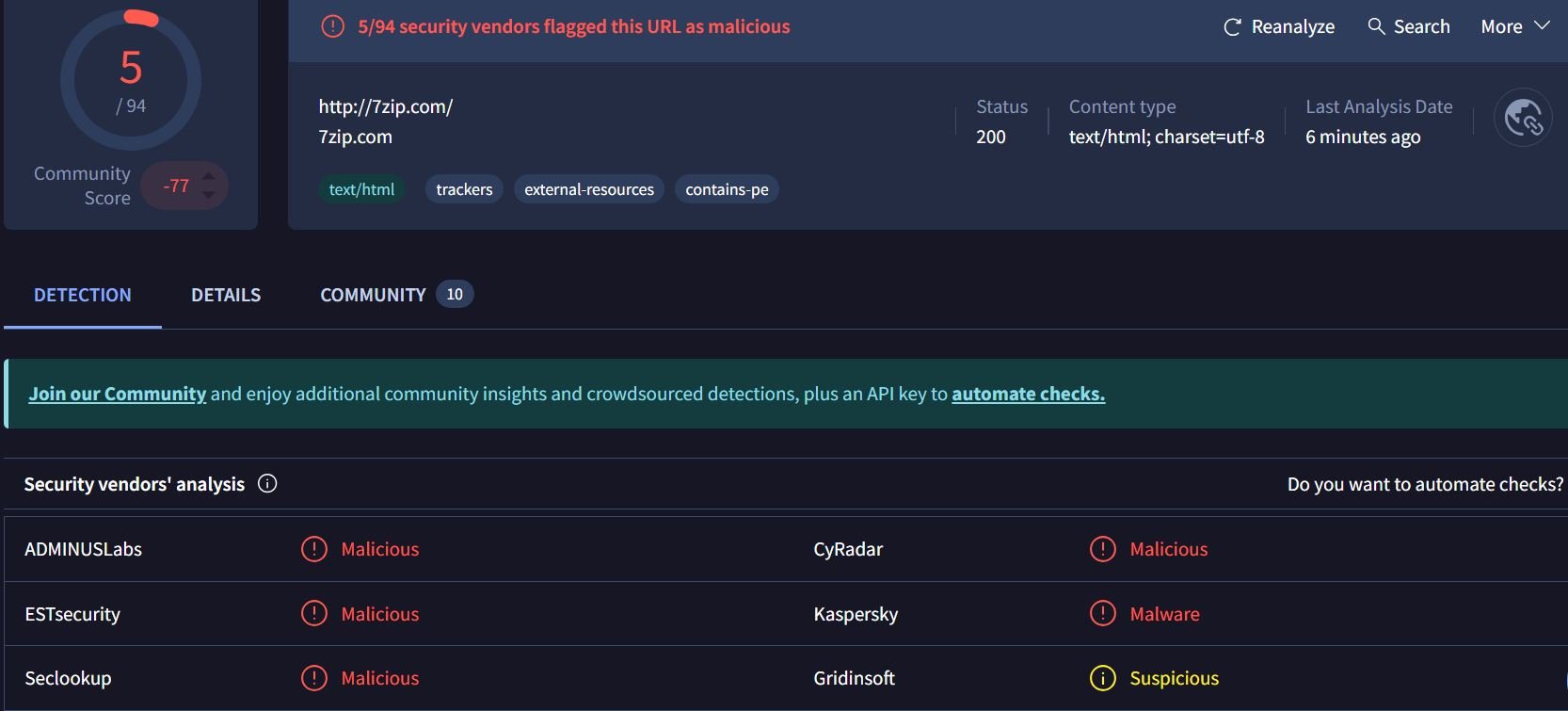The width and height of the screenshot is (1568, 711).
Task: Click the Kaspersky vendor name
Action: click(x=856, y=614)
